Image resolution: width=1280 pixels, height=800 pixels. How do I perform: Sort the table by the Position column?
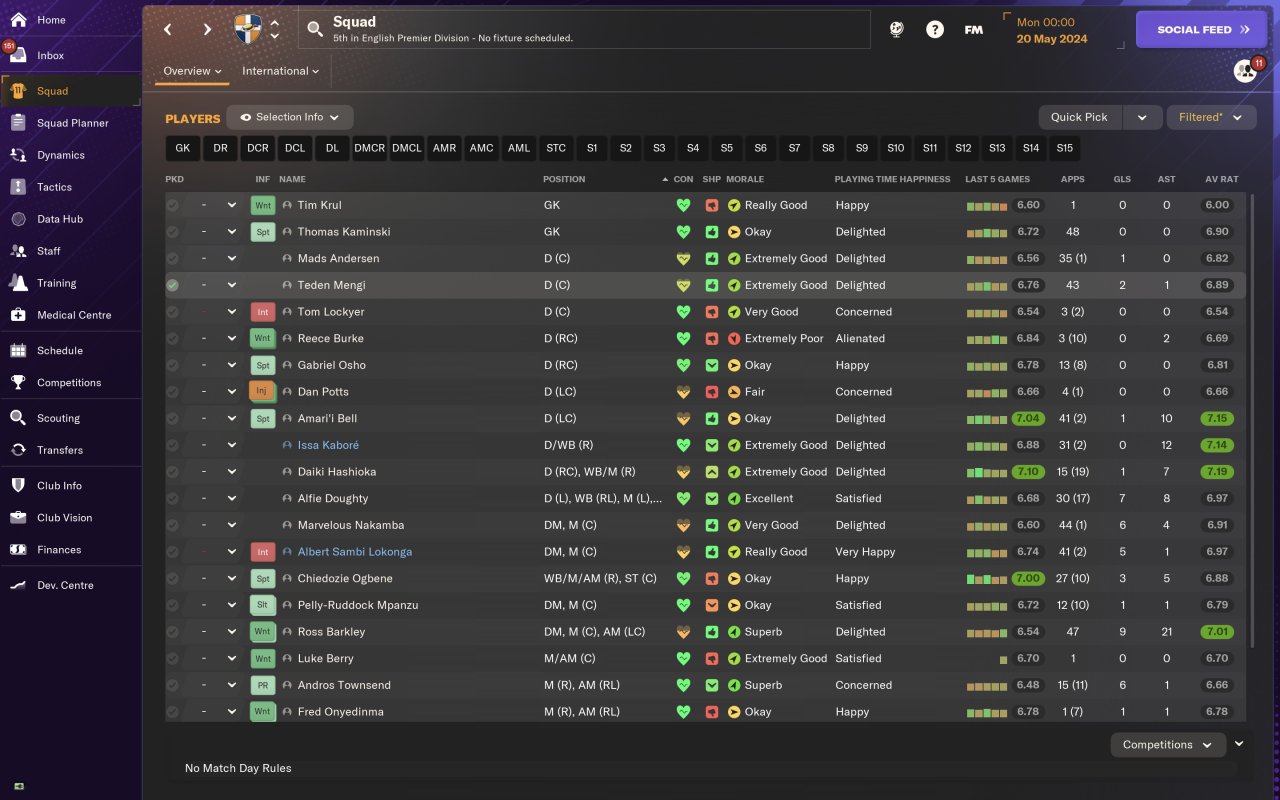coord(564,179)
